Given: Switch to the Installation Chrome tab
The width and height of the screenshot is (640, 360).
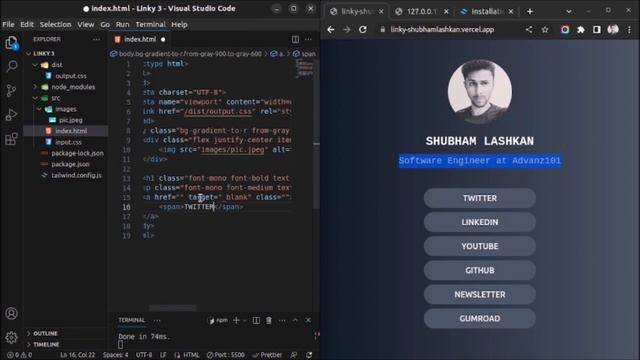Looking at the screenshot, I should click(486, 11).
